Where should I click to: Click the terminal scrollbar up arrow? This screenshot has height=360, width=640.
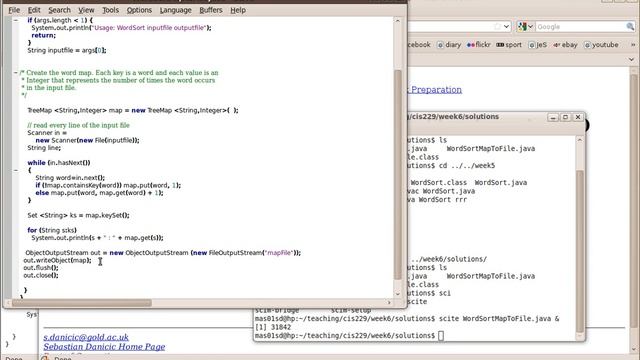pos(580,140)
